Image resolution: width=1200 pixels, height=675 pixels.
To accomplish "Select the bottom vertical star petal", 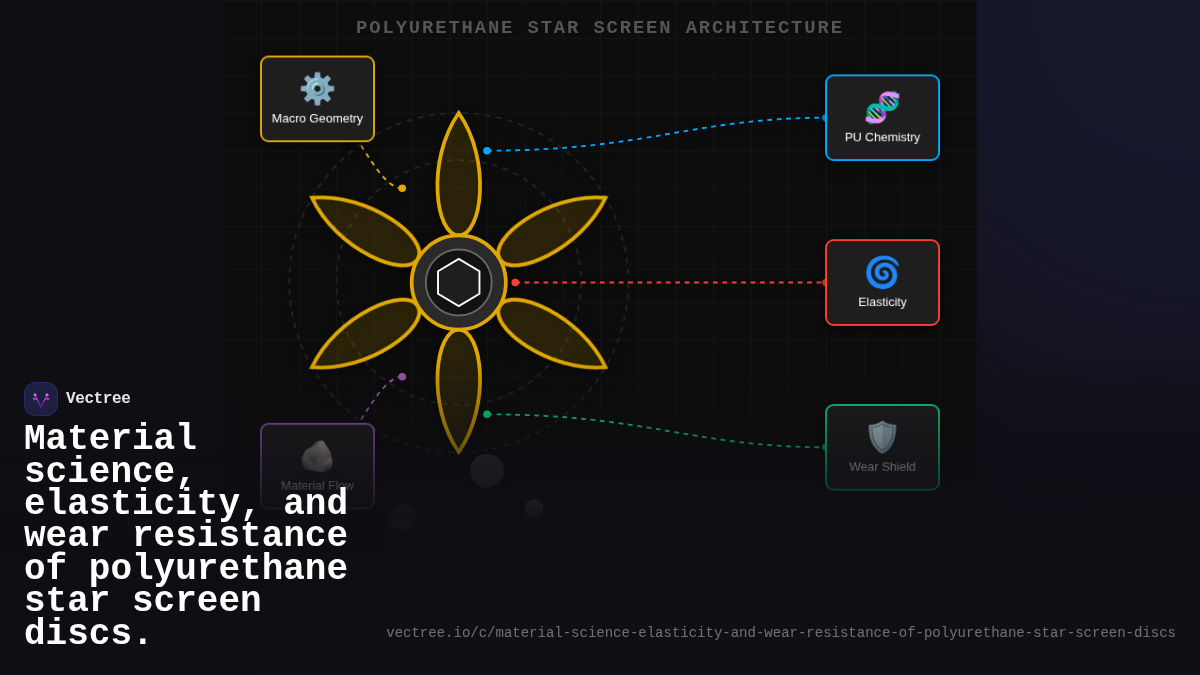I will click(x=459, y=390).
